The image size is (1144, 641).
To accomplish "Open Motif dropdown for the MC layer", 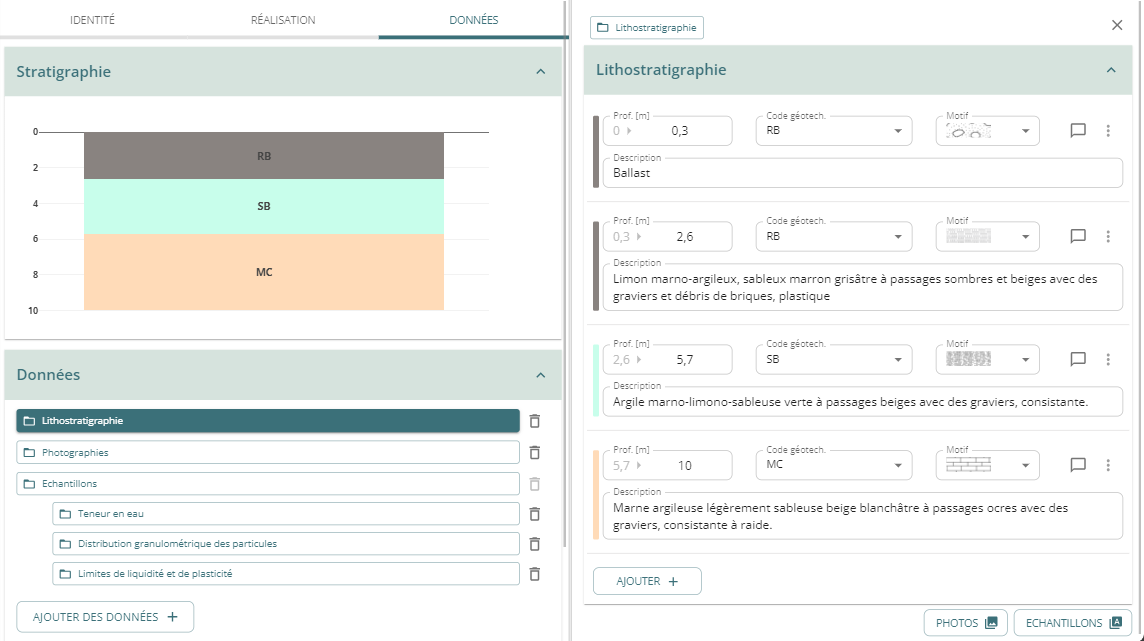I will coord(1025,466).
